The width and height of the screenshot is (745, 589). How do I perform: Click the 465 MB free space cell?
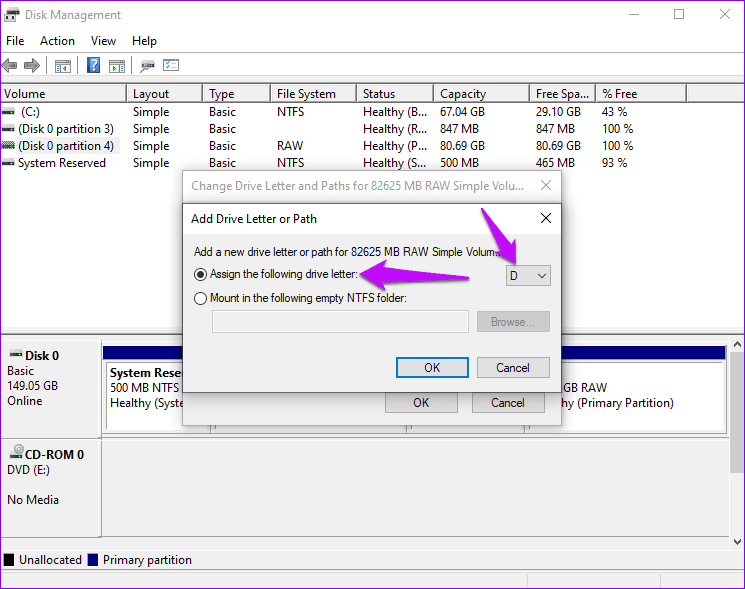tap(555, 163)
